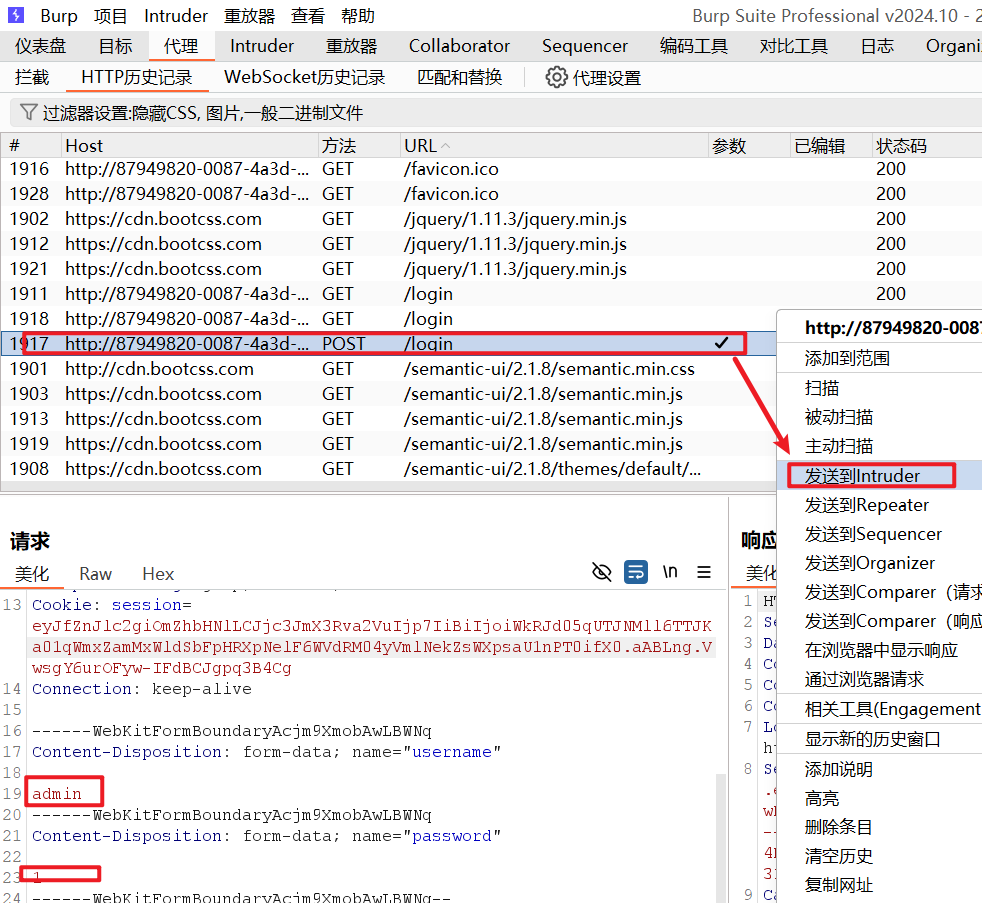Image resolution: width=982 pixels, height=903 pixels.
Task: Open the 对比工具 tab
Action: tap(793, 46)
